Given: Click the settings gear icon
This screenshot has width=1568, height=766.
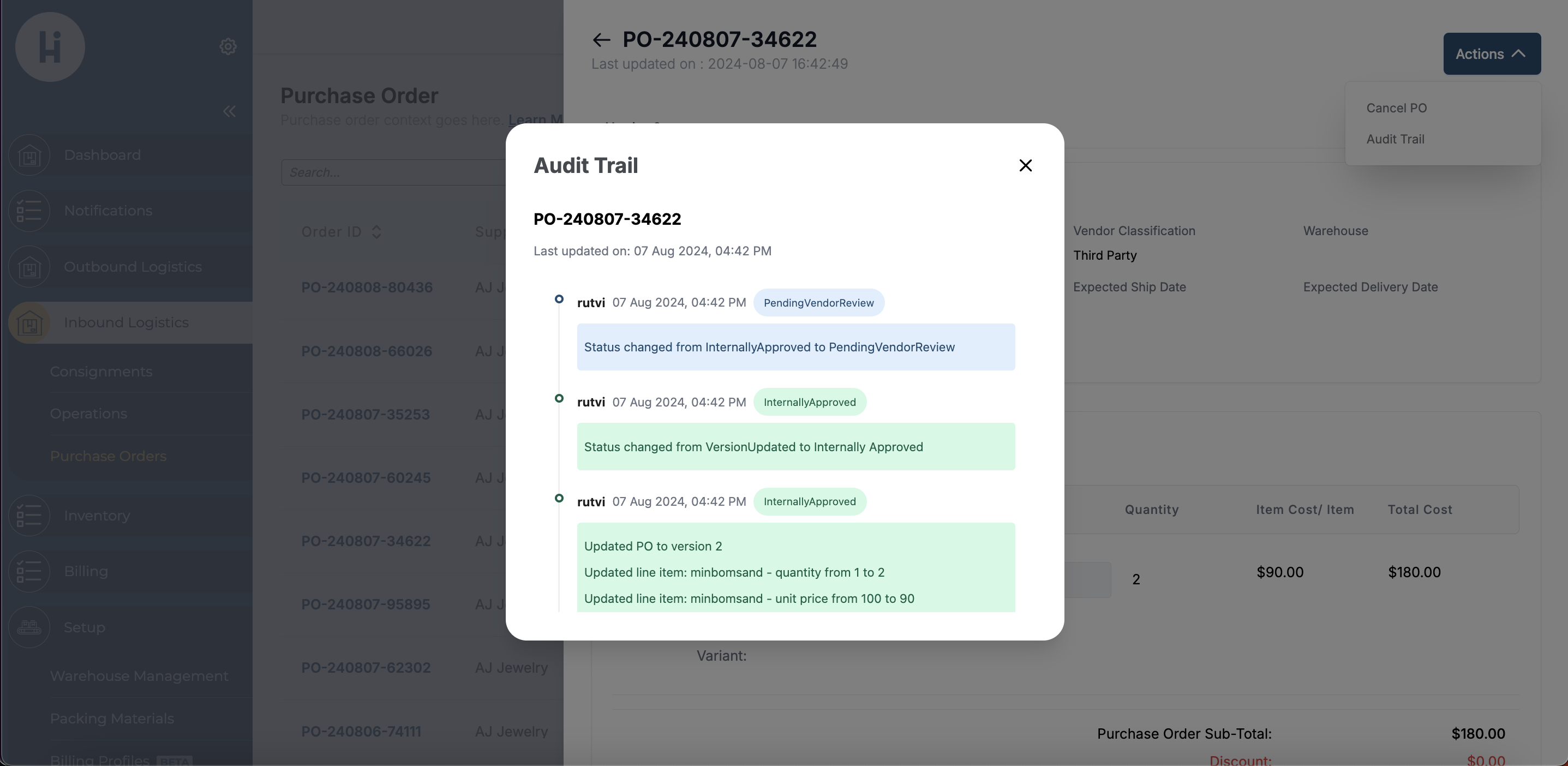Looking at the screenshot, I should [228, 46].
